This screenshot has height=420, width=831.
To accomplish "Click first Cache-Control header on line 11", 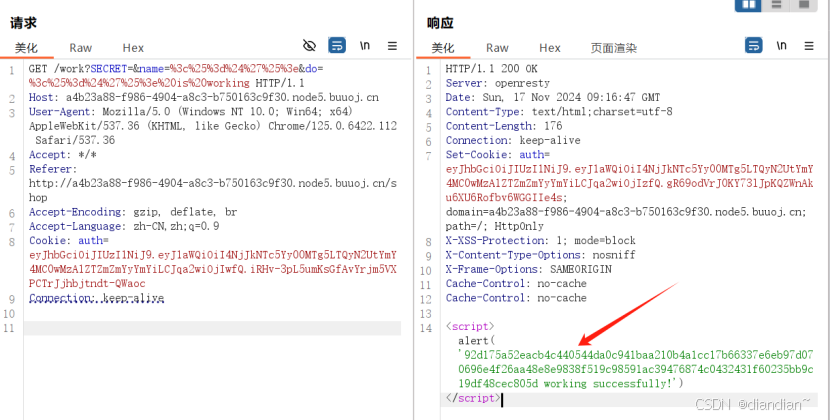I will (516, 284).
